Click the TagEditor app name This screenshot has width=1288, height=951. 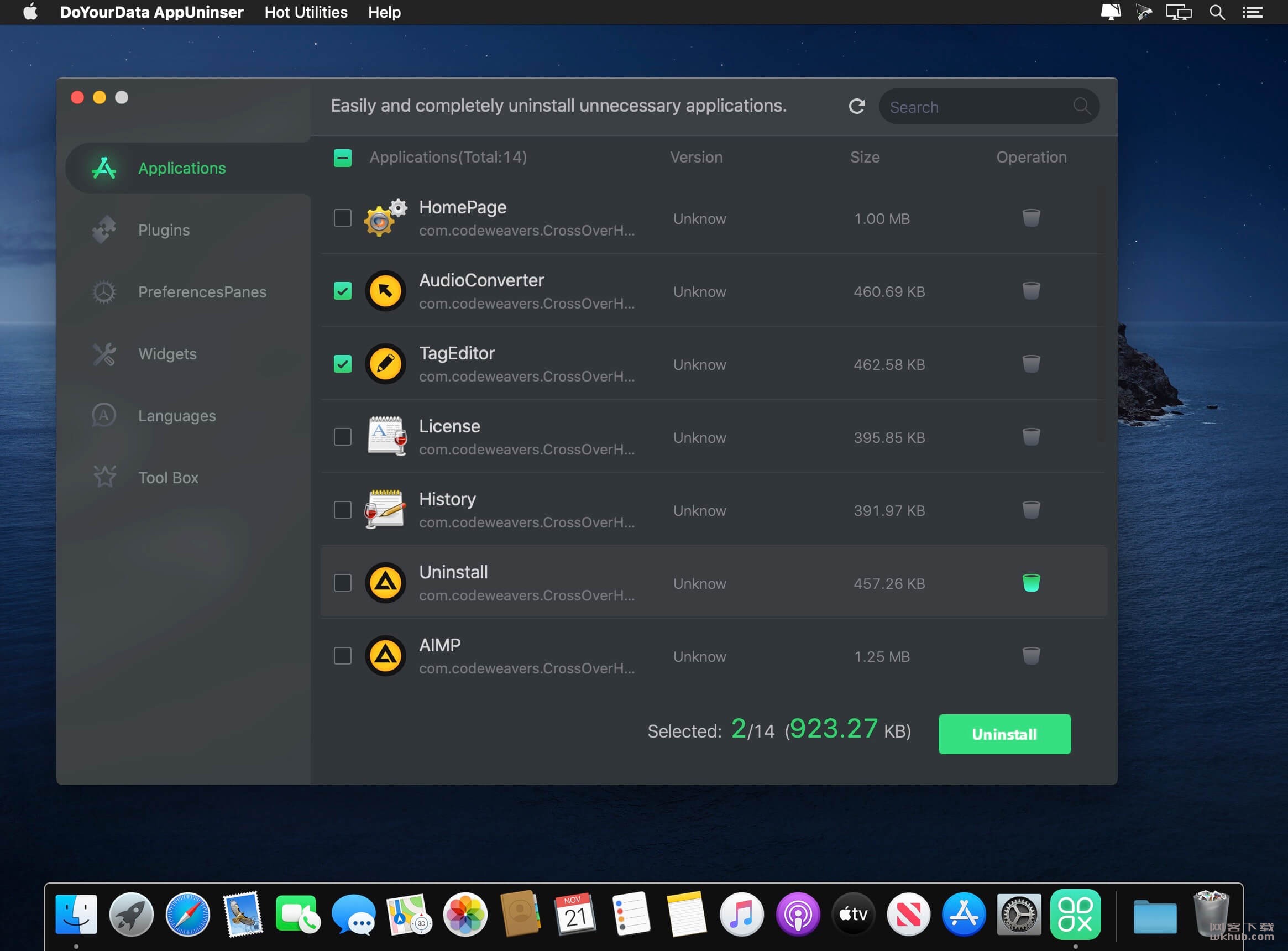457,353
